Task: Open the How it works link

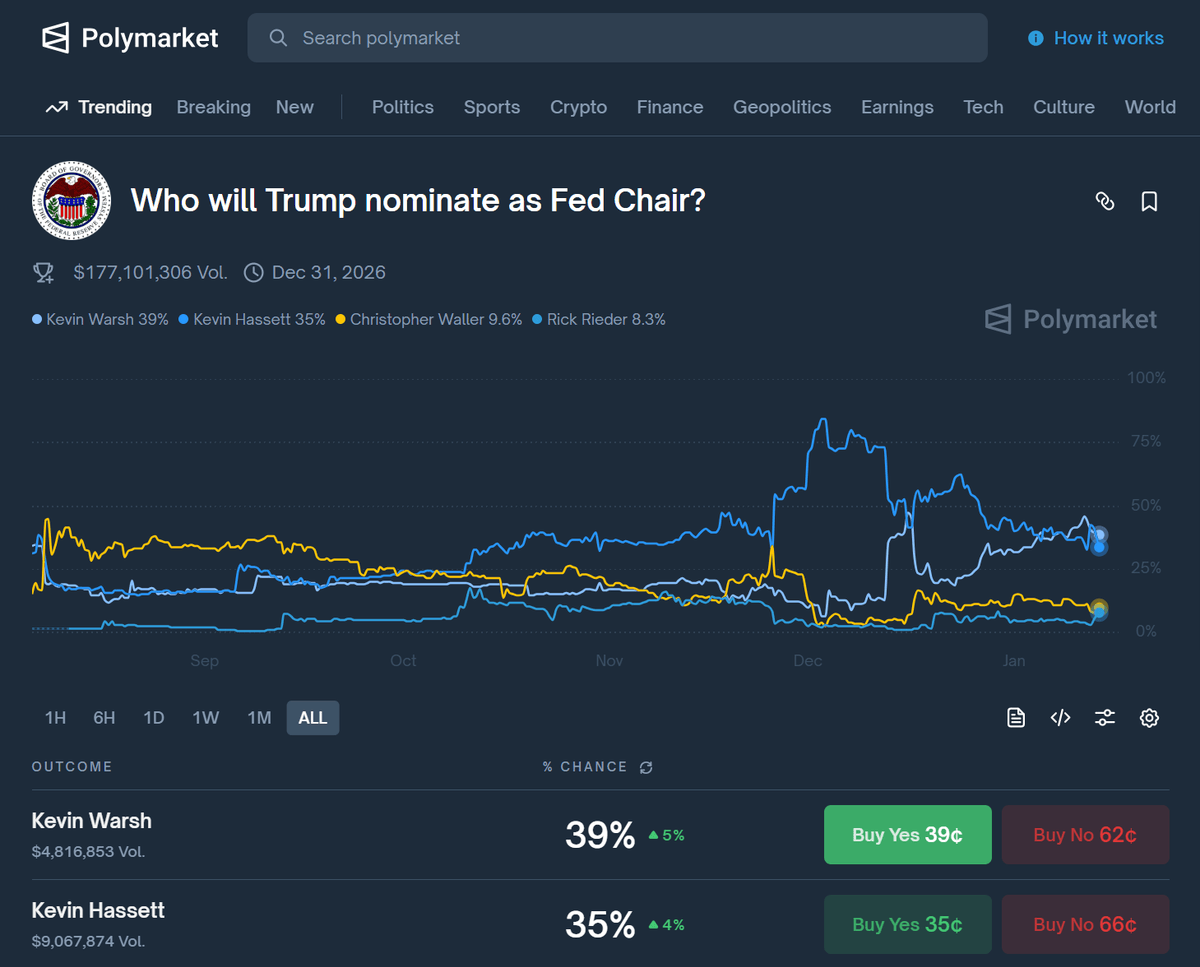Action: (x=1096, y=38)
